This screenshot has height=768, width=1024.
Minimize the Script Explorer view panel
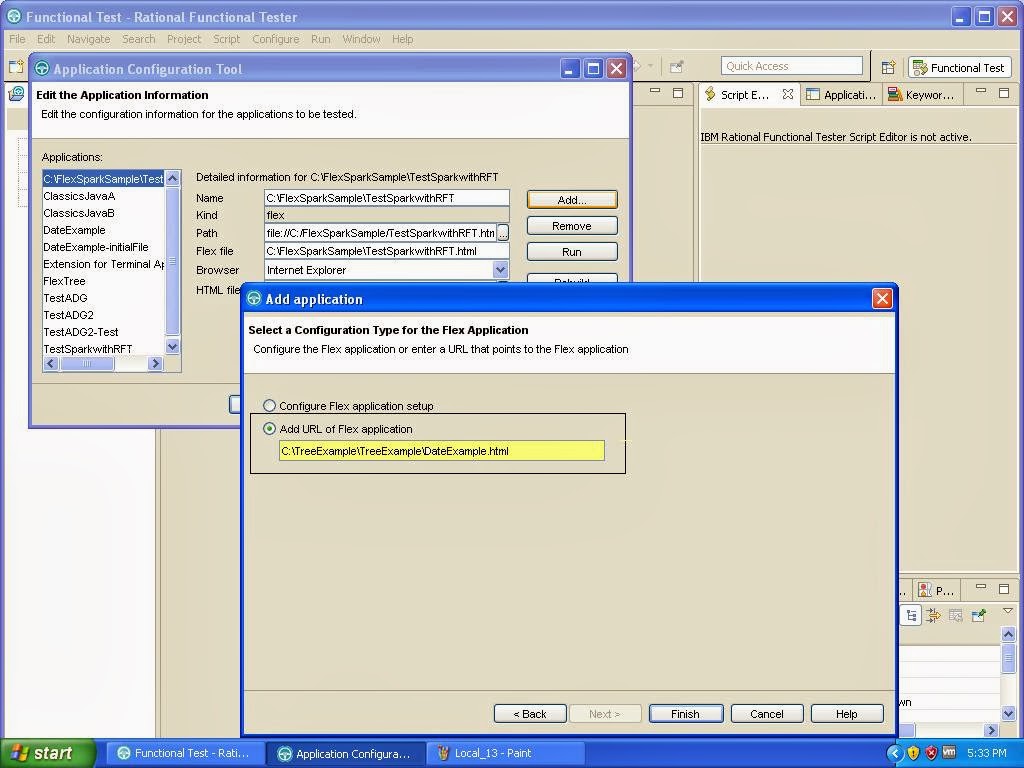coord(981,92)
